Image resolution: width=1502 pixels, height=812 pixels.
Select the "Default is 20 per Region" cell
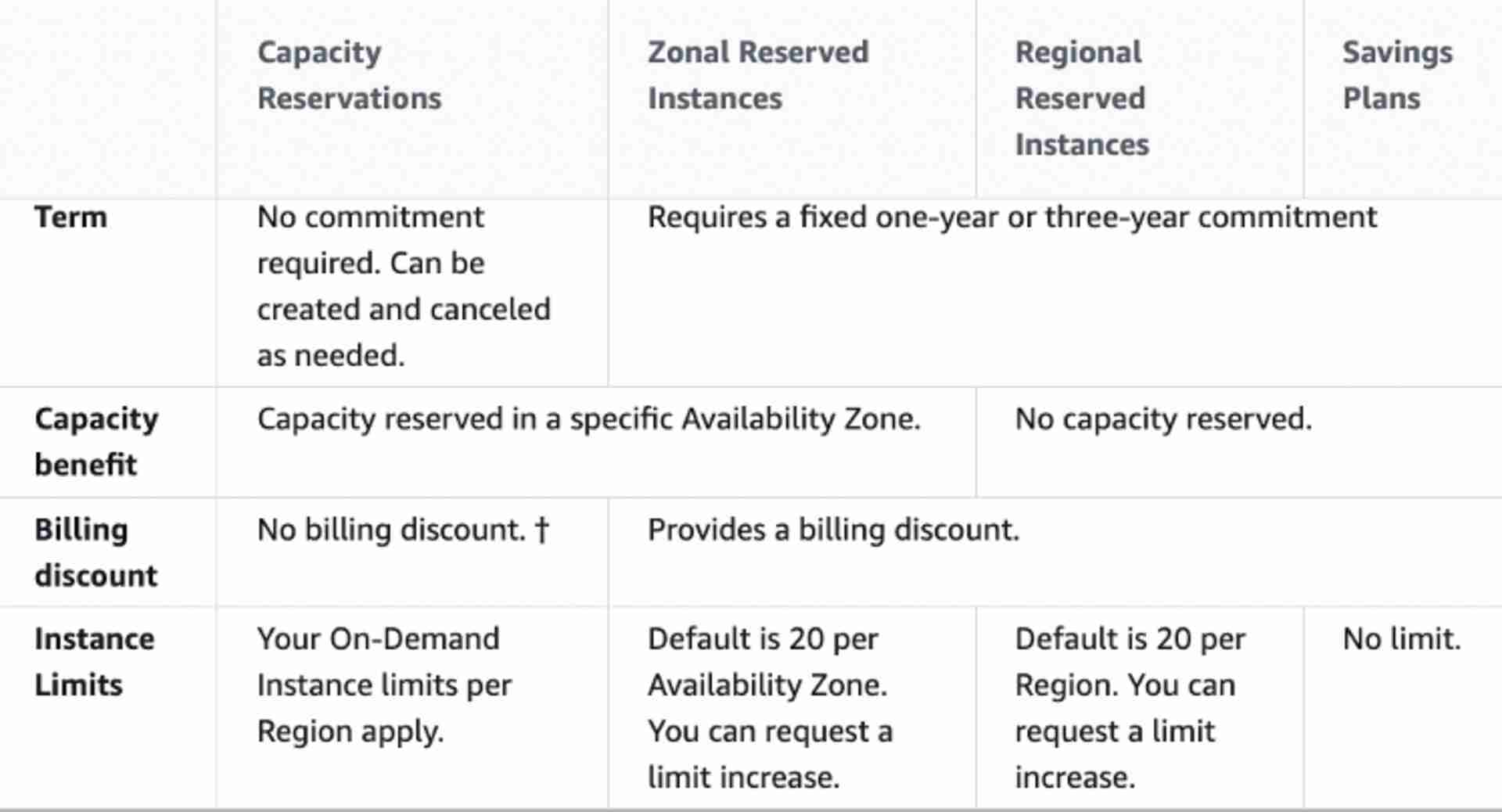pyautogui.click(x=1129, y=707)
